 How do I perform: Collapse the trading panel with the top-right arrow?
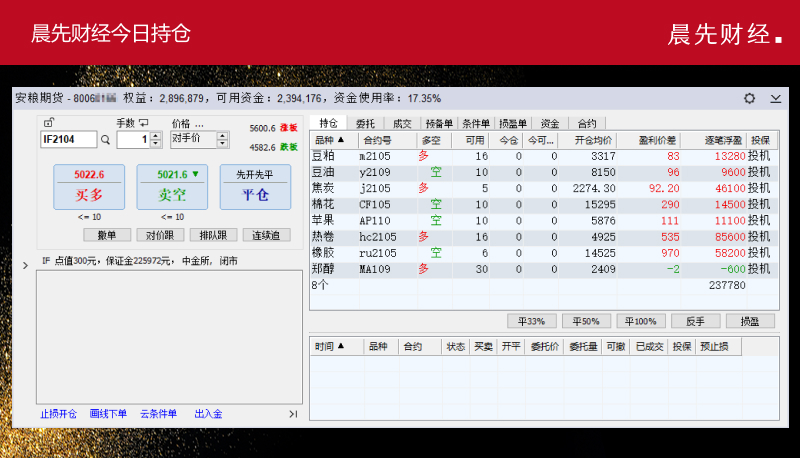click(x=775, y=99)
